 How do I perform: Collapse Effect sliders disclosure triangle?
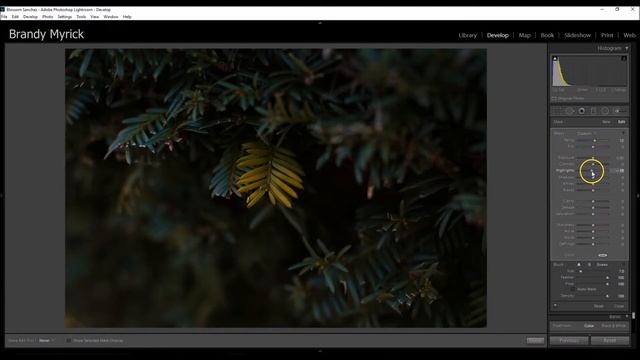coord(623,133)
